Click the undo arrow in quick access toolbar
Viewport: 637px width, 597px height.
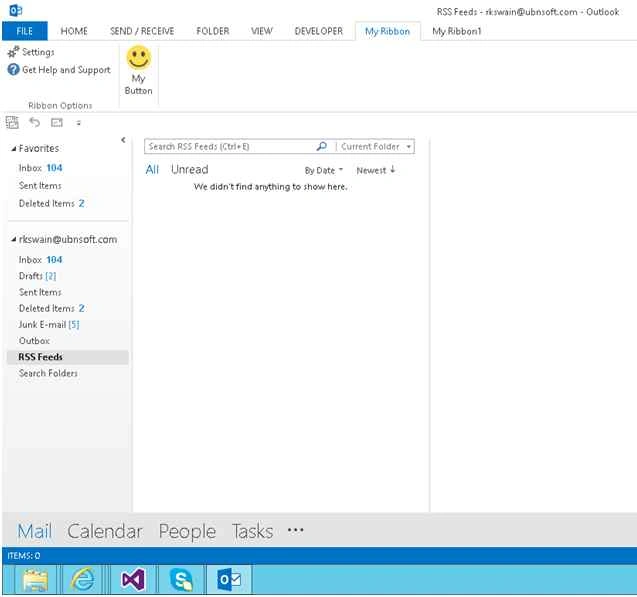[x=35, y=122]
